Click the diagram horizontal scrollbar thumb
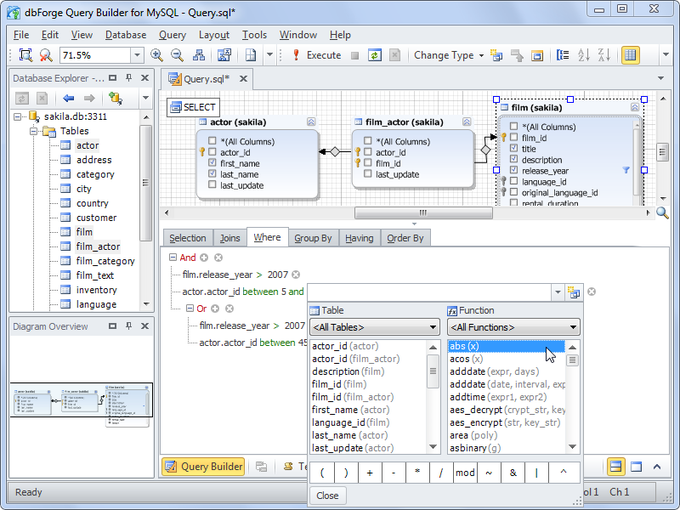Image resolution: width=680 pixels, height=510 pixels. (423, 213)
